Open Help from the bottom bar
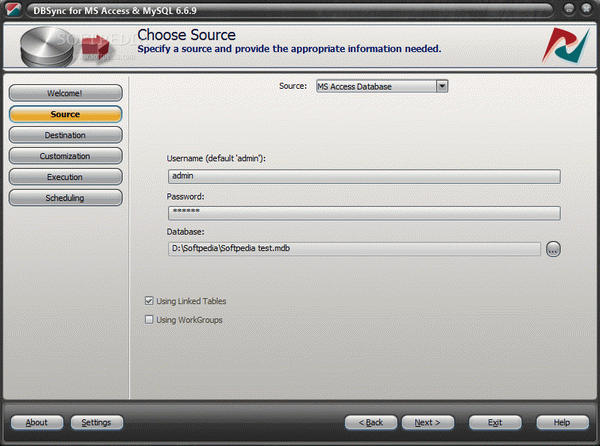Screen dimensions: 600x446 click(562, 422)
